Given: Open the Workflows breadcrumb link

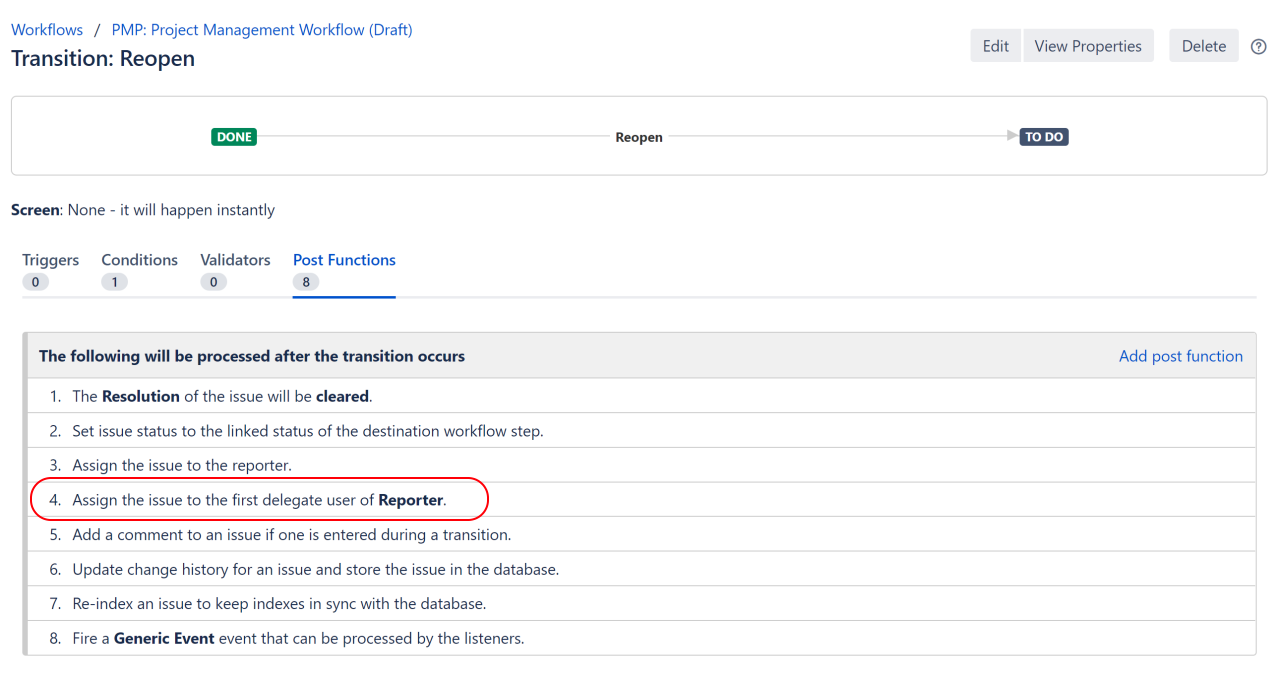Looking at the screenshot, I should coord(47,30).
